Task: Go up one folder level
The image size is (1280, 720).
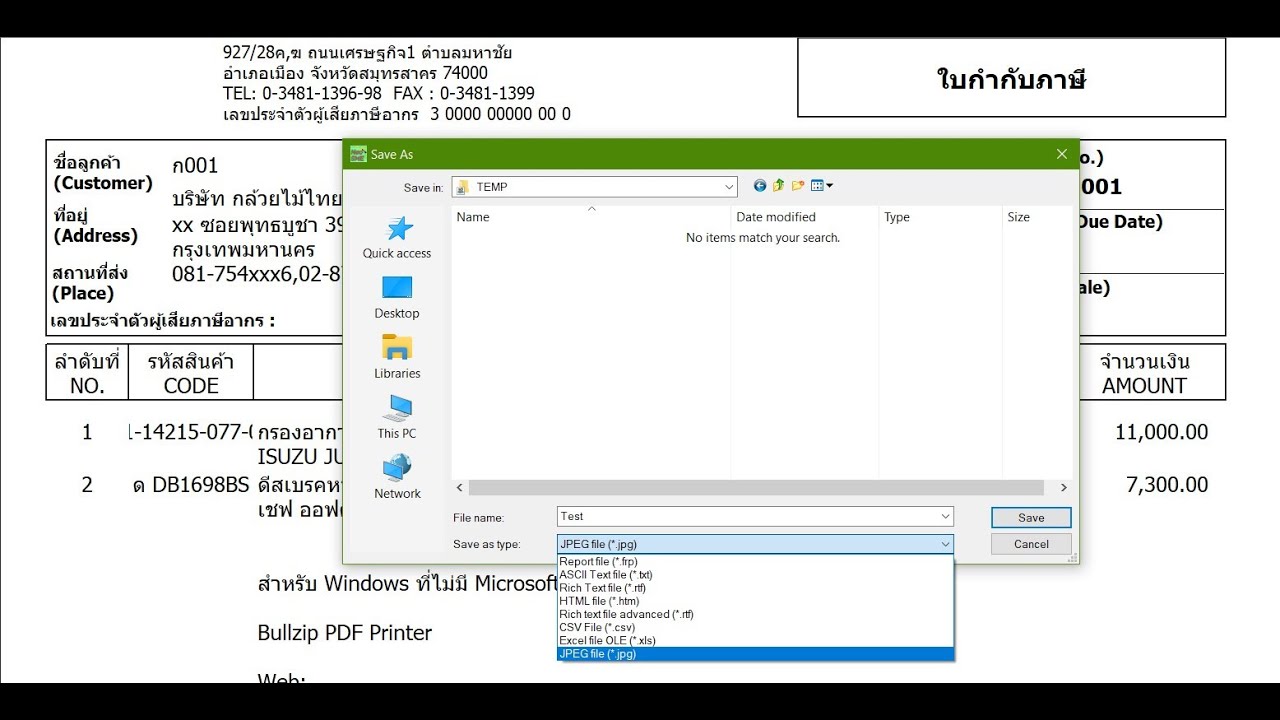Action: tap(779, 186)
